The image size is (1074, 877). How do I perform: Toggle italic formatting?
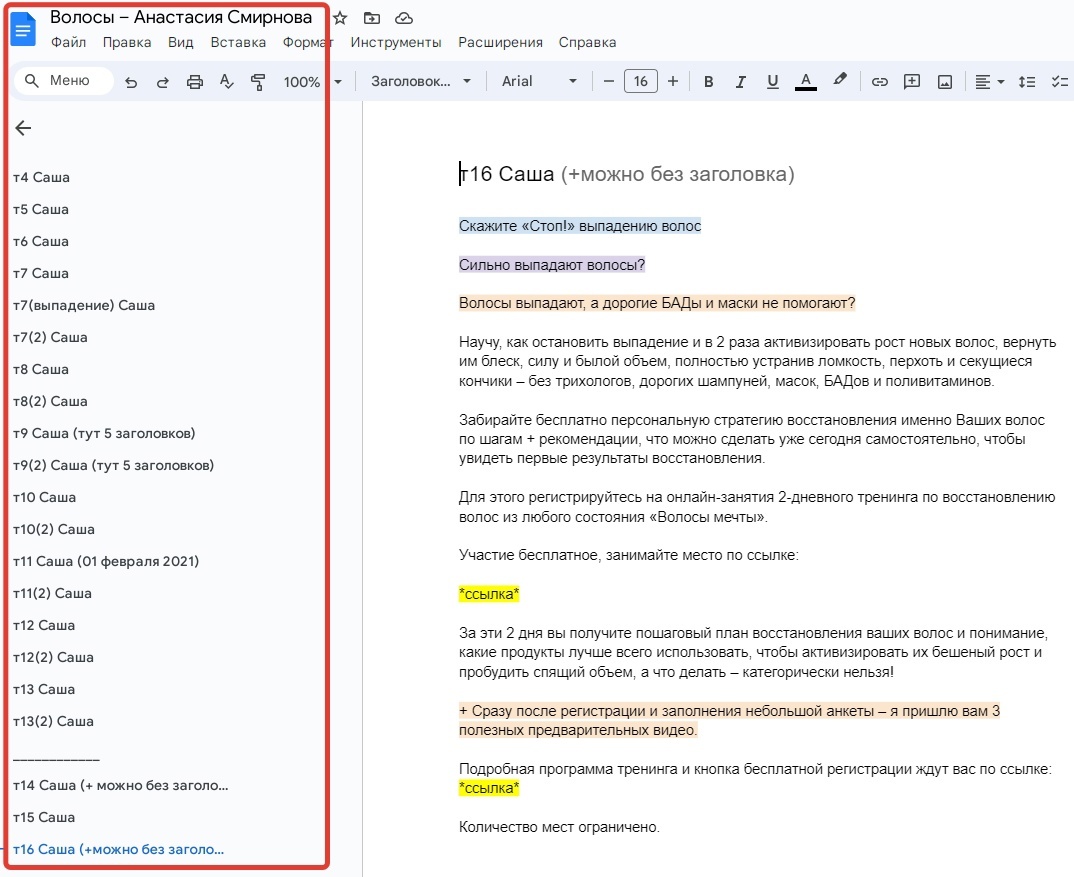click(x=740, y=82)
